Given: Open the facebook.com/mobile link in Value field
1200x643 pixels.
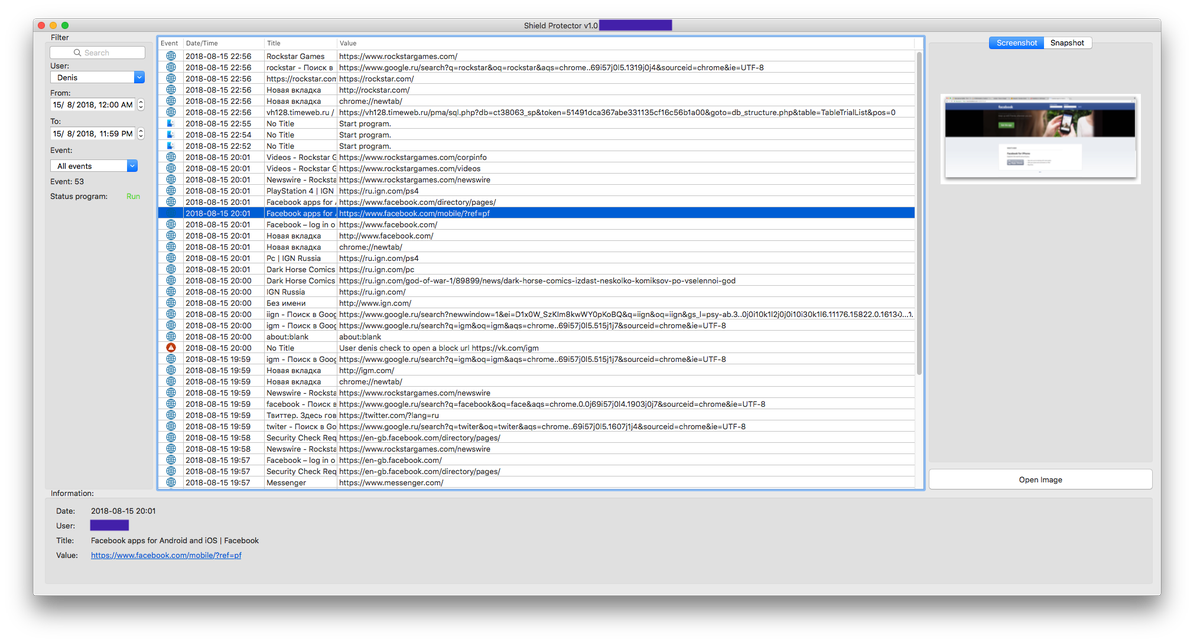Looking at the screenshot, I should (x=165, y=555).
